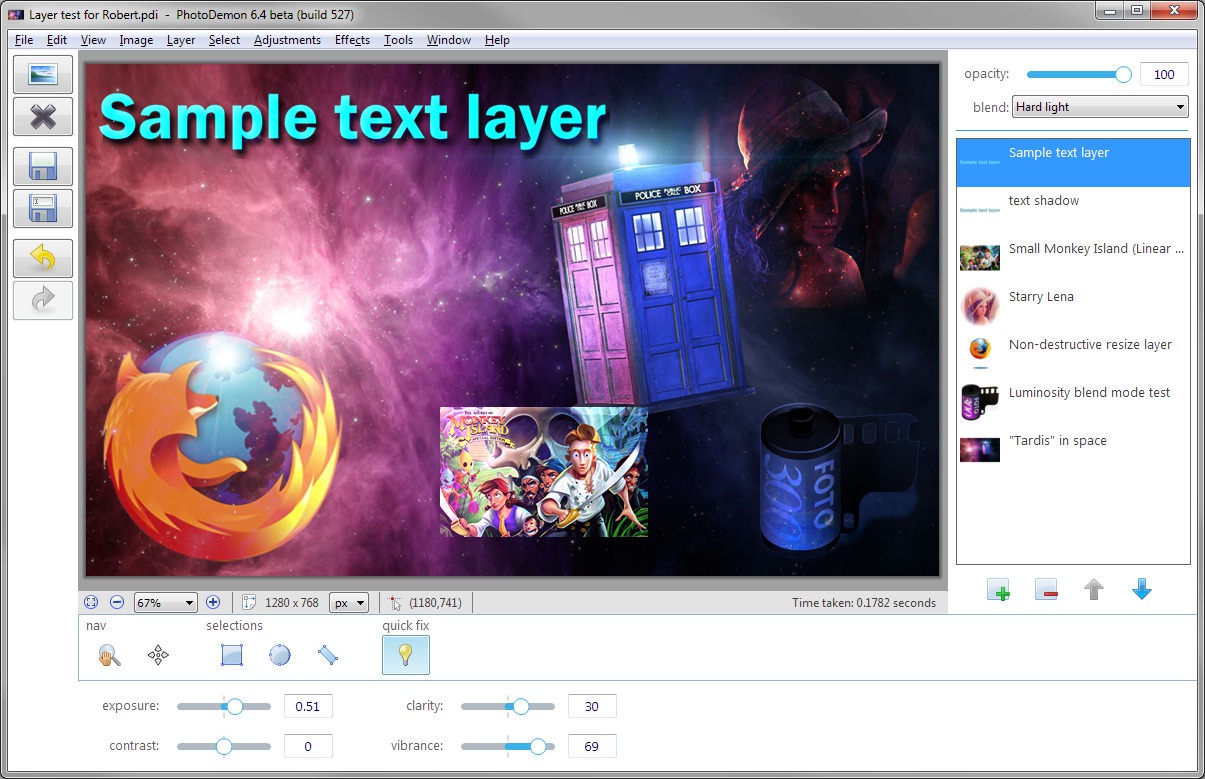Click the Tardis layer thumbnail
Image resolution: width=1205 pixels, height=779 pixels.
click(x=980, y=450)
